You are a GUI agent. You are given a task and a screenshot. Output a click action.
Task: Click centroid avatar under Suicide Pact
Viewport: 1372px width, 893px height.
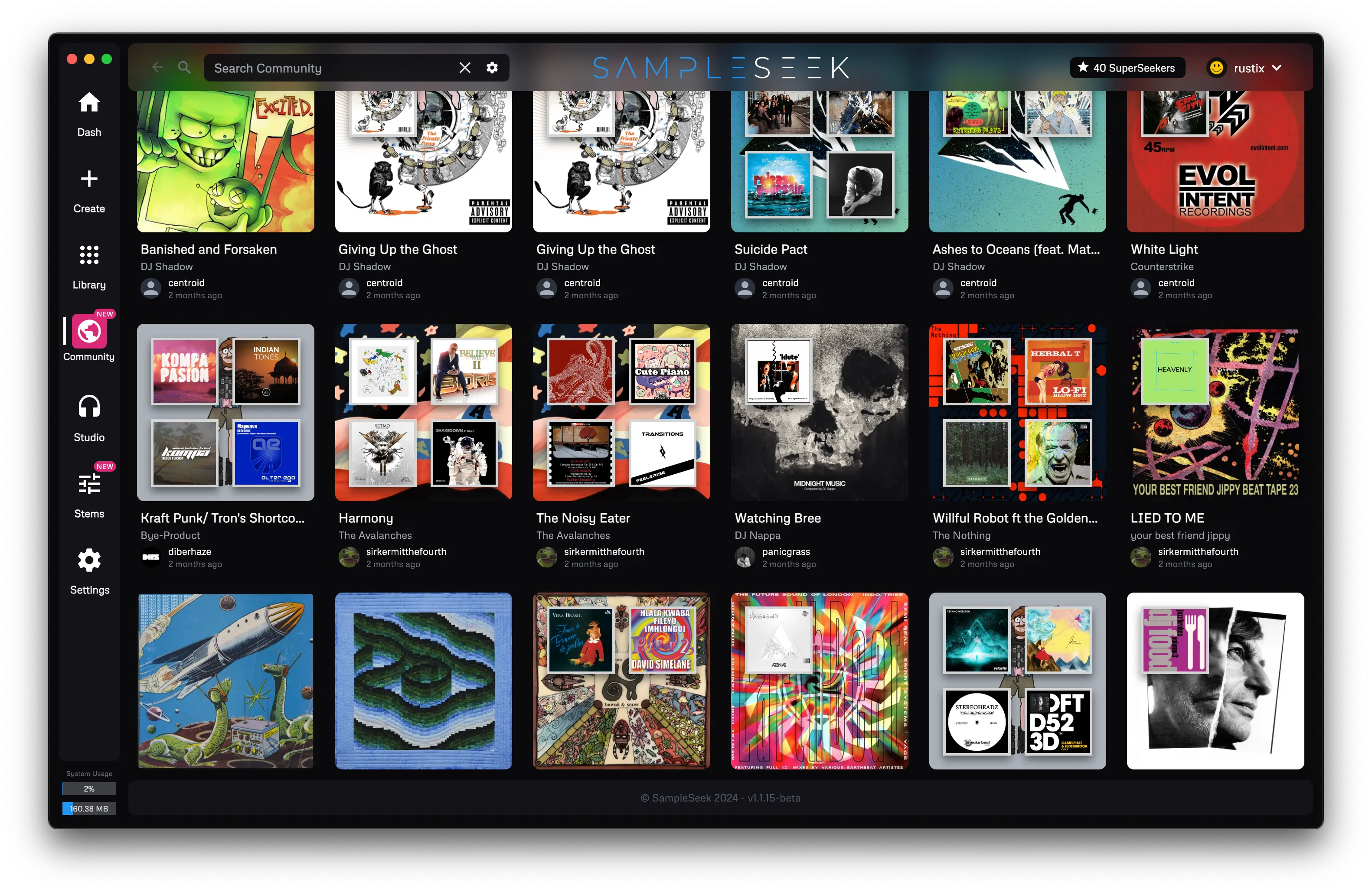point(745,289)
